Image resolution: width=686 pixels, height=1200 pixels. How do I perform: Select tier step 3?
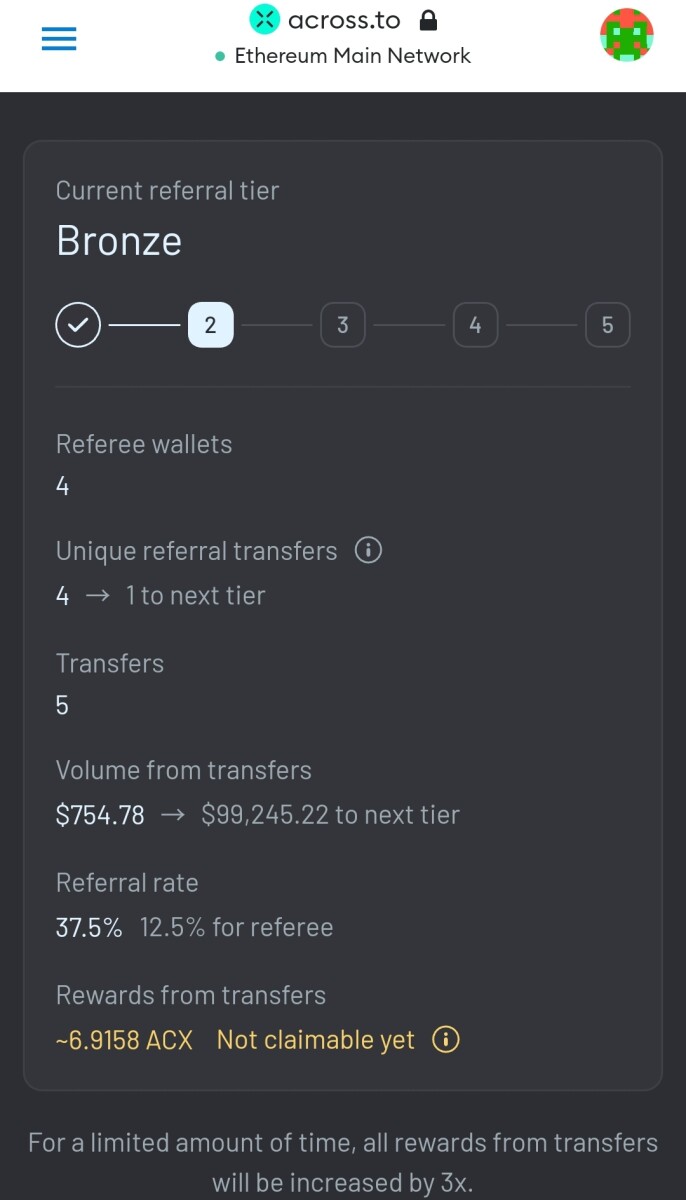click(343, 325)
